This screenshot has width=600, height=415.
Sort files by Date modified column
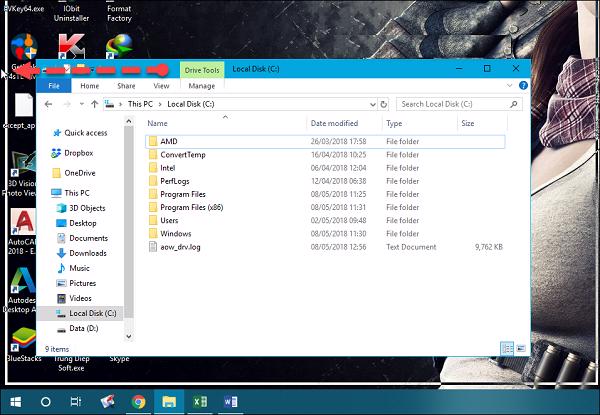click(334, 123)
